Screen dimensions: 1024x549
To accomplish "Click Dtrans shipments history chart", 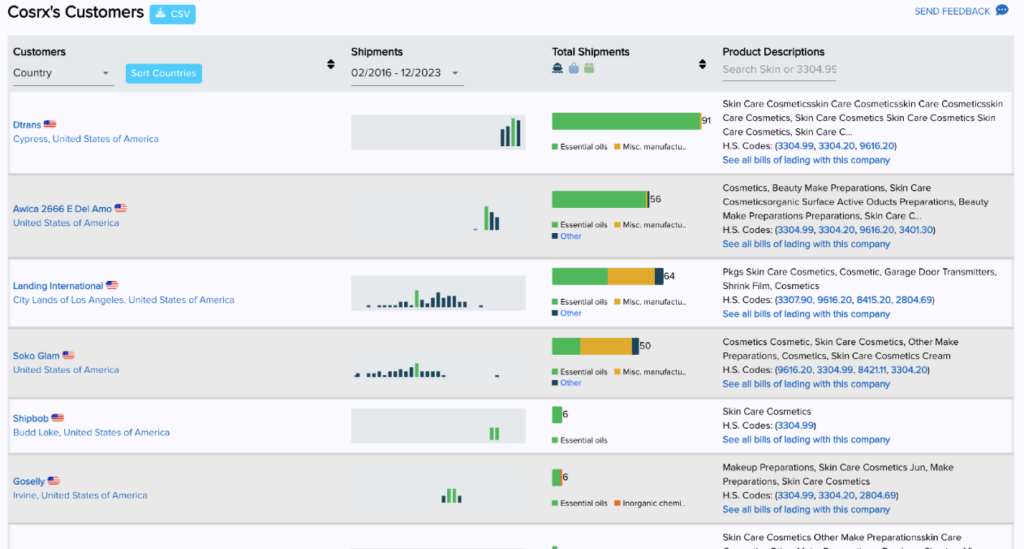I will [438, 133].
